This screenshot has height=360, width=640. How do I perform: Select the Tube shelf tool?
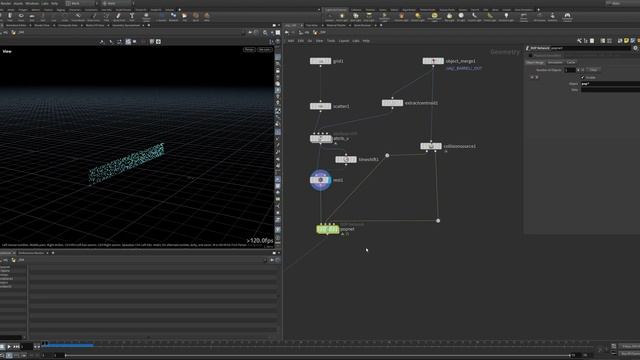click(x=10, y=17)
